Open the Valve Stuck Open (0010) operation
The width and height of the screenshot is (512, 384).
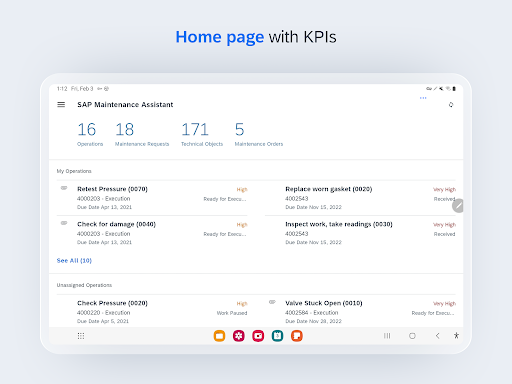point(360,311)
